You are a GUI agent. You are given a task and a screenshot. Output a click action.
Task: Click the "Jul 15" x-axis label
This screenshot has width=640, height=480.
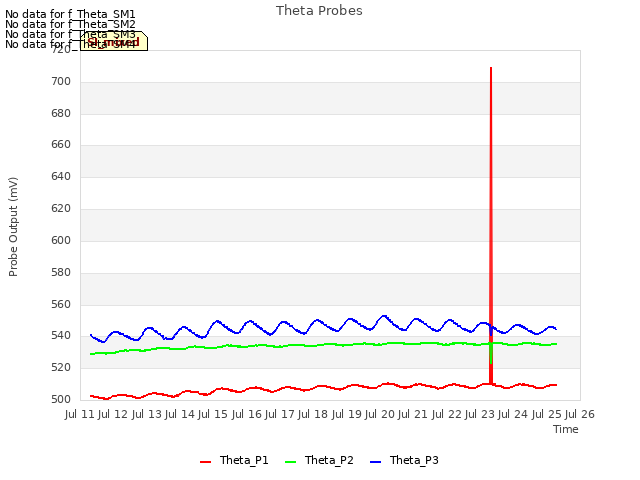(x=213, y=414)
